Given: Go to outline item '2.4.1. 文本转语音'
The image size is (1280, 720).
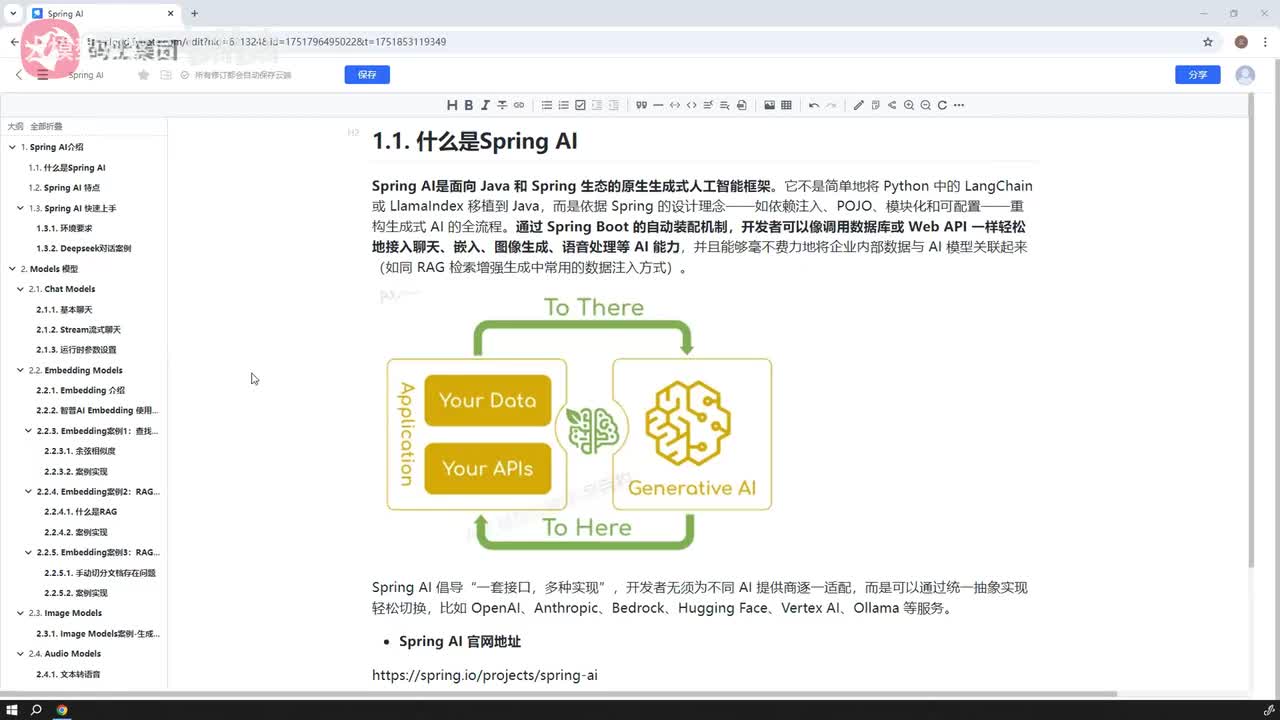Looking at the screenshot, I should point(68,674).
